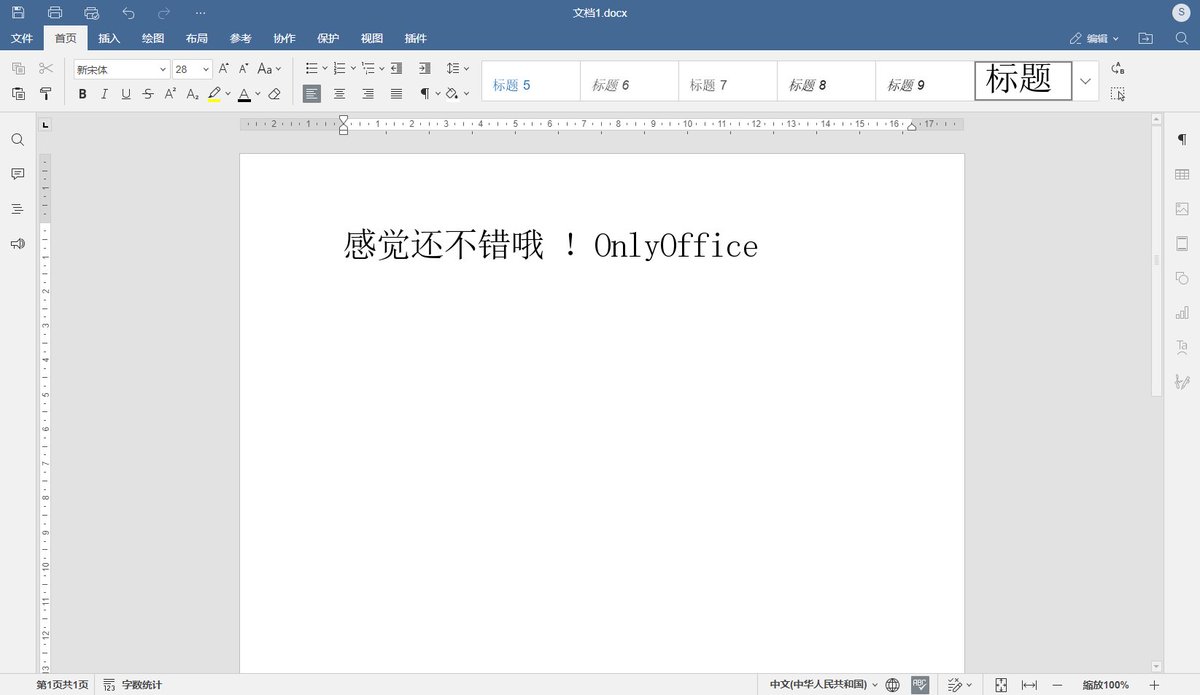Open the Feedback megaphone icon in sidebar
The image size is (1200, 695).
click(17, 243)
